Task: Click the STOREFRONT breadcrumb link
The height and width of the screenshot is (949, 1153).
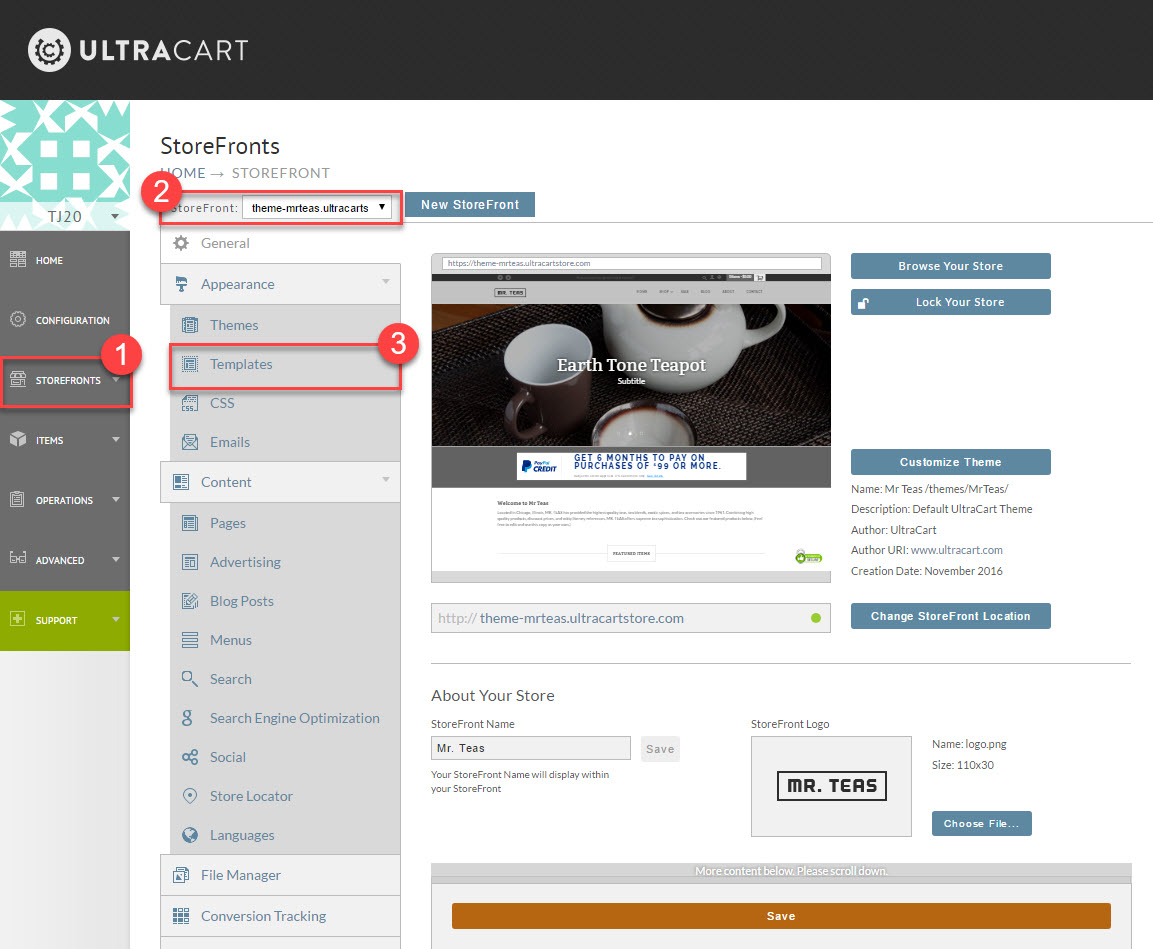Action: click(280, 173)
